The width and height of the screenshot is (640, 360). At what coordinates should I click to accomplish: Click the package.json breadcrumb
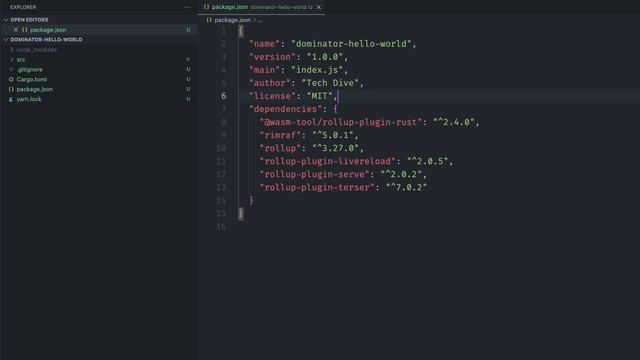coord(232,20)
